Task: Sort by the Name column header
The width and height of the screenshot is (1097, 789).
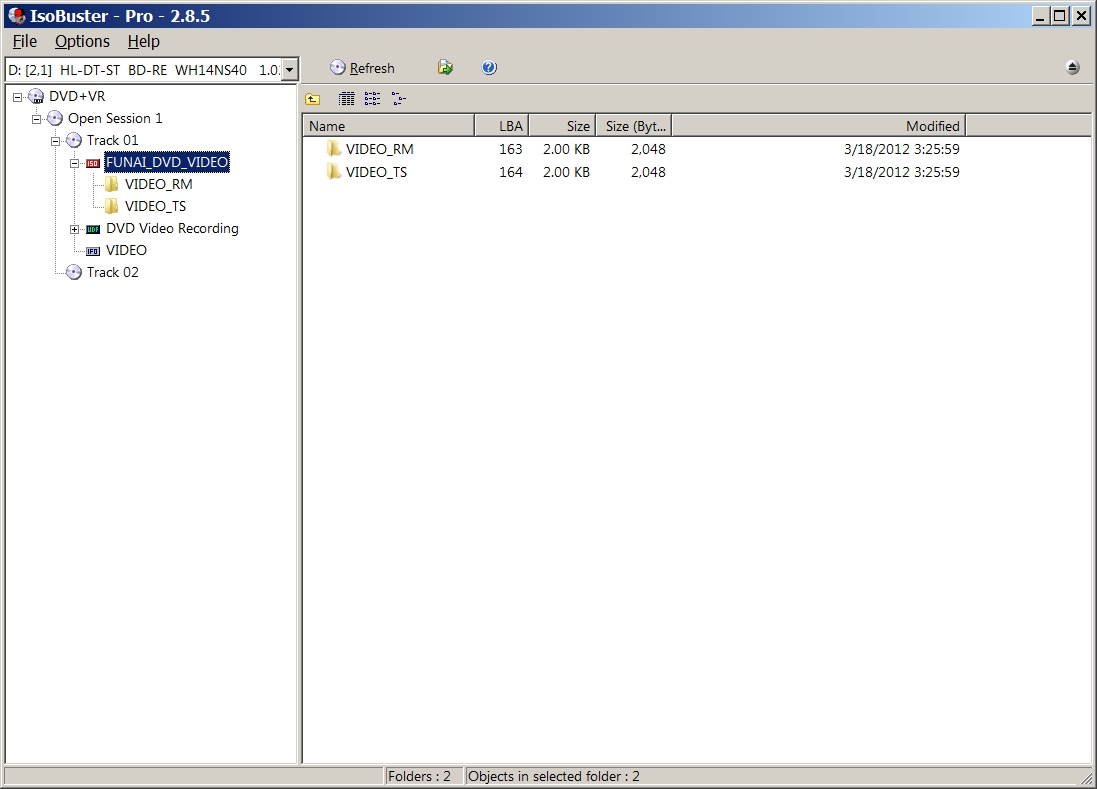Action: tap(388, 126)
